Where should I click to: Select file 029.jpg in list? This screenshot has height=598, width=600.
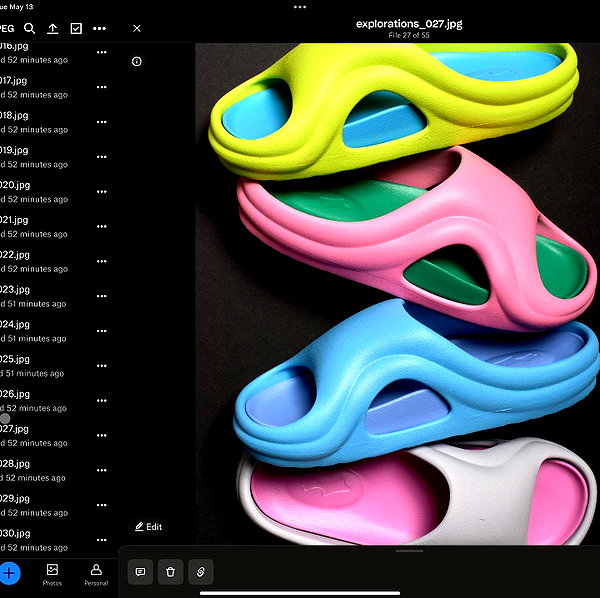(x=57, y=505)
